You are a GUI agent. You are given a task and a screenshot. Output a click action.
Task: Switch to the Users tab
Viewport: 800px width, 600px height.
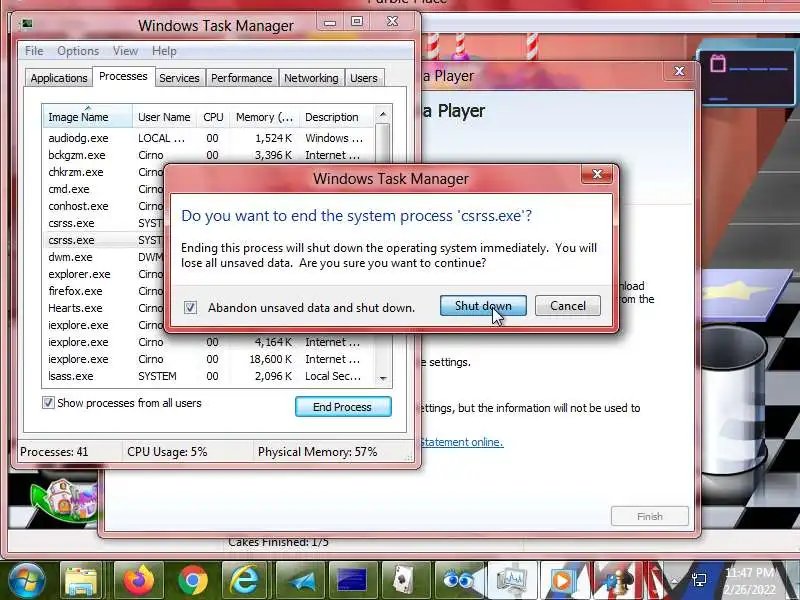(x=364, y=78)
